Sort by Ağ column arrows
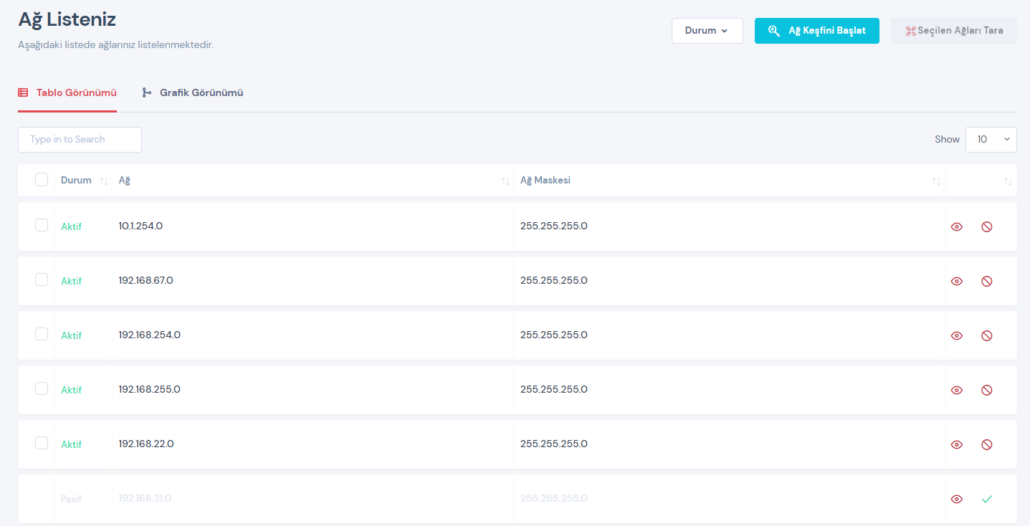1030x526 pixels. (x=505, y=181)
